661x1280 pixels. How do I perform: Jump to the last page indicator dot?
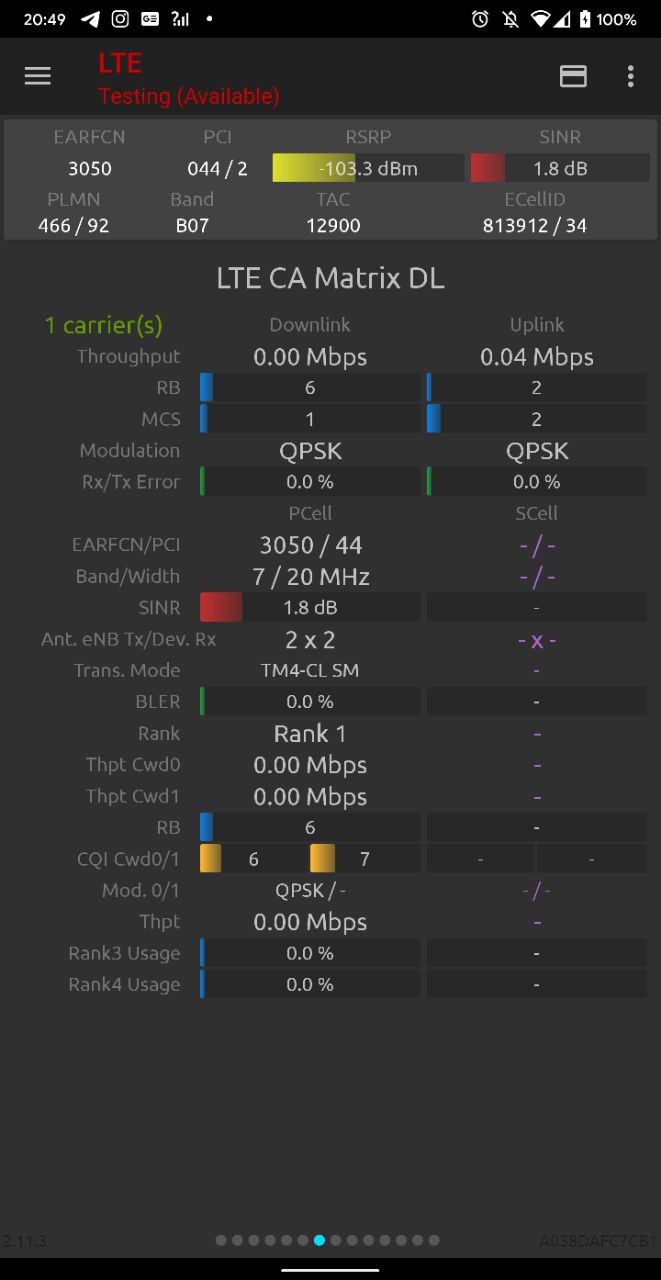pos(434,1240)
